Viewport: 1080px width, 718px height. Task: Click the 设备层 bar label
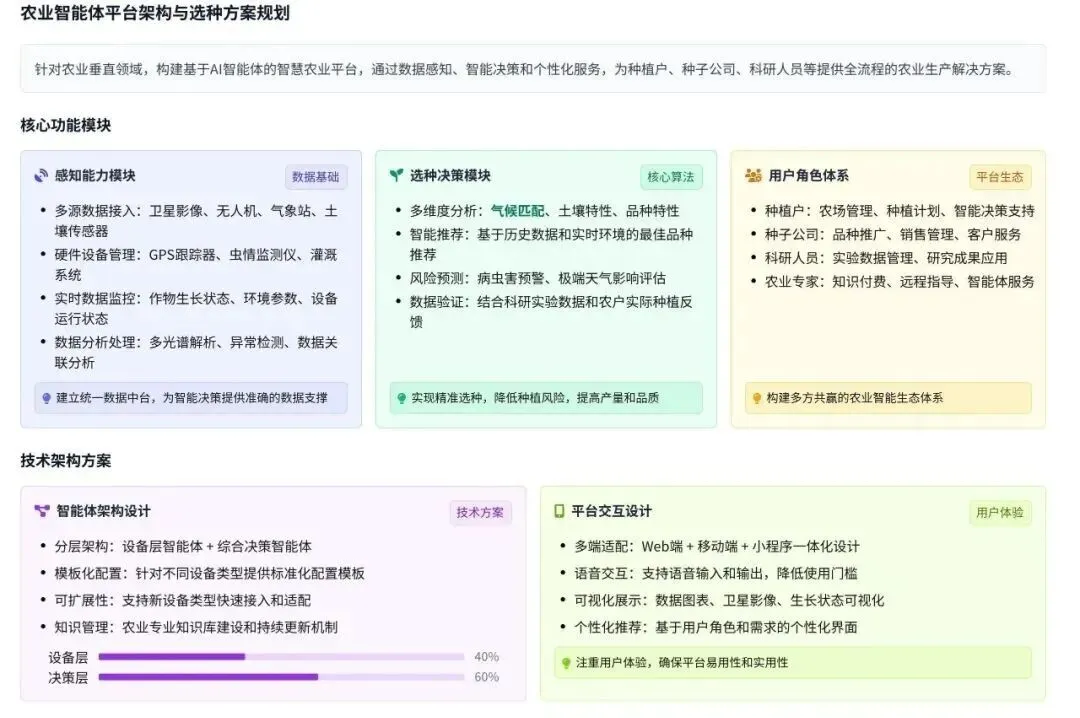pos(68,657)
